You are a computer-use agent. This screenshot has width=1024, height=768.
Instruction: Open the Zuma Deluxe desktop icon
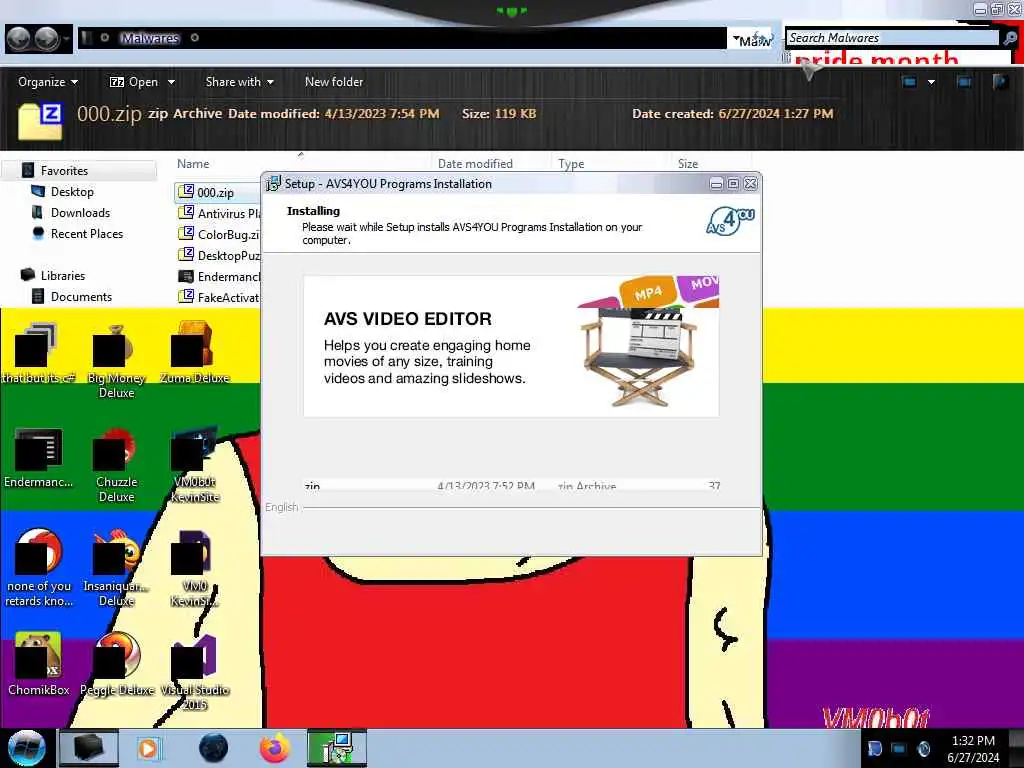pyautogui.click(x=194, y=353)
